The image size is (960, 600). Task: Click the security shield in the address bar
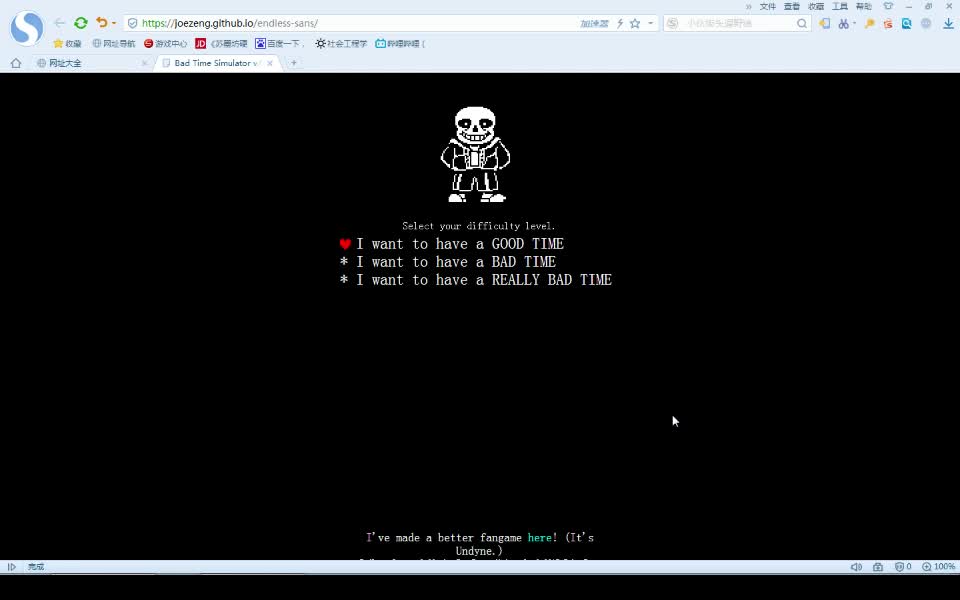132,23
